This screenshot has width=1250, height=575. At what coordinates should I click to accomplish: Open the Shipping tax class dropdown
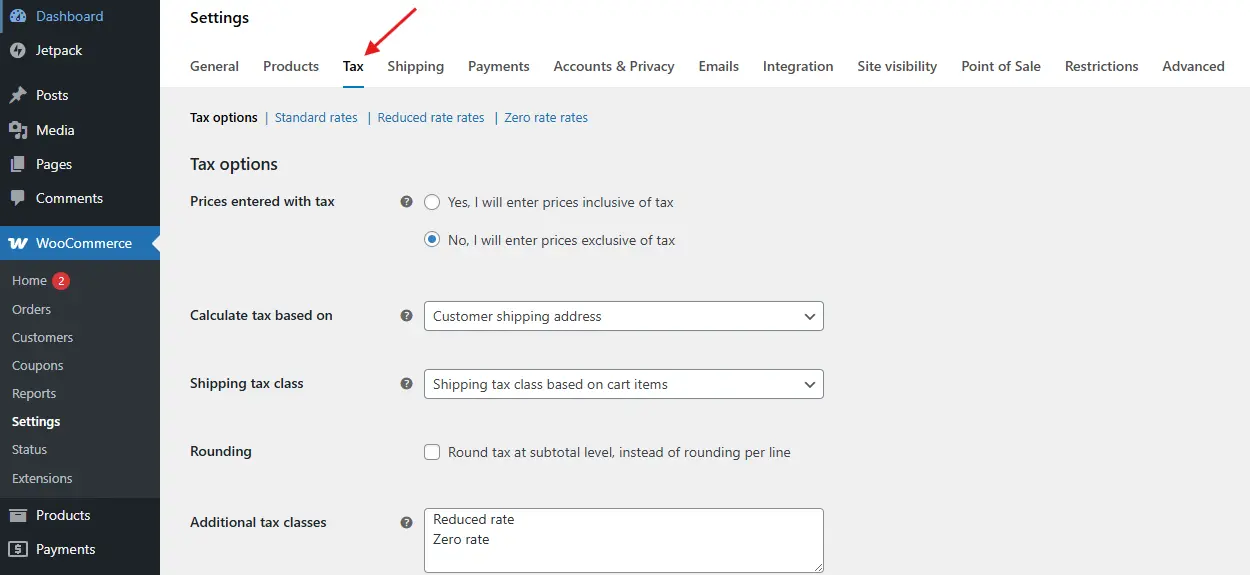(624, 384)
